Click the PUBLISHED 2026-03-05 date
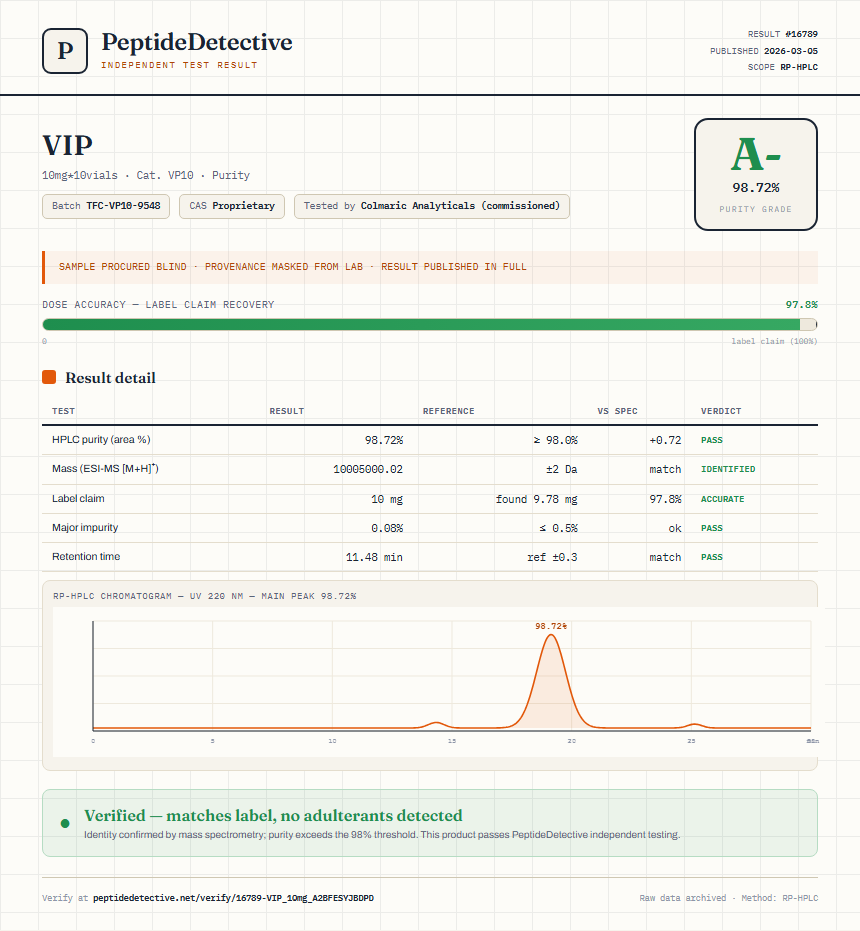Viewport: 860px width, 931px height. 764,51
